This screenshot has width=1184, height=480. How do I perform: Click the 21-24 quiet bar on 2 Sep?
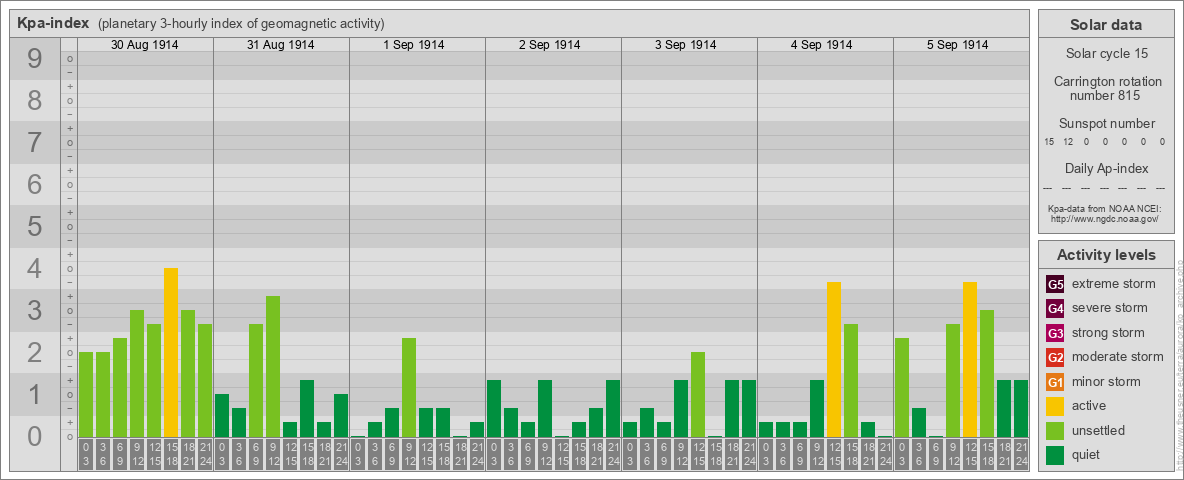tap(613, 408)
